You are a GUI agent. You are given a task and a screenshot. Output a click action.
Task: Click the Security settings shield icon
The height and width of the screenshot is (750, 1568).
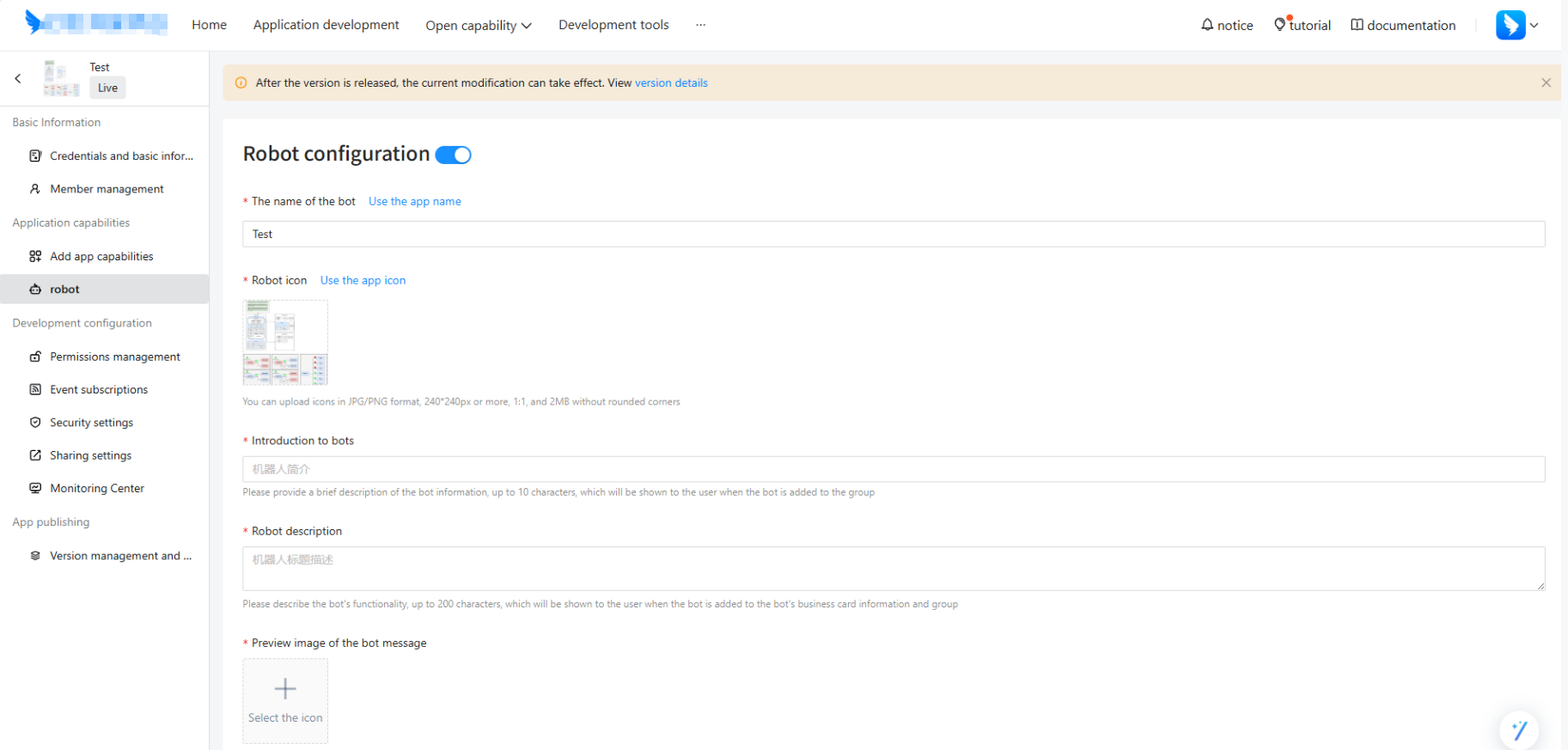pos(35,423)
